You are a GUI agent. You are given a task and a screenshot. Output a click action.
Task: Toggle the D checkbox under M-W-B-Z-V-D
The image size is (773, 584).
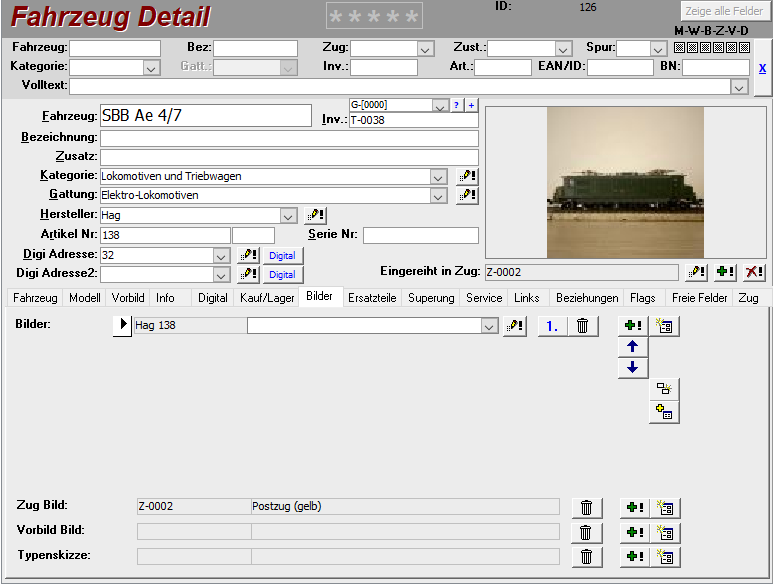(x=744, y=48)
